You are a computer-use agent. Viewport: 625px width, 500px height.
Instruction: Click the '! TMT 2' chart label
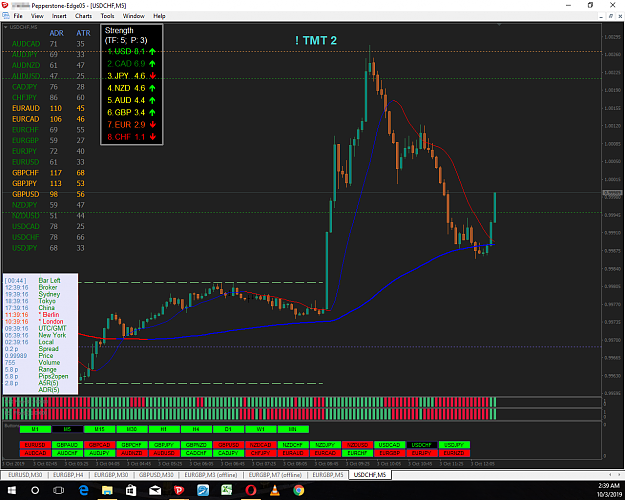point(316,40)
